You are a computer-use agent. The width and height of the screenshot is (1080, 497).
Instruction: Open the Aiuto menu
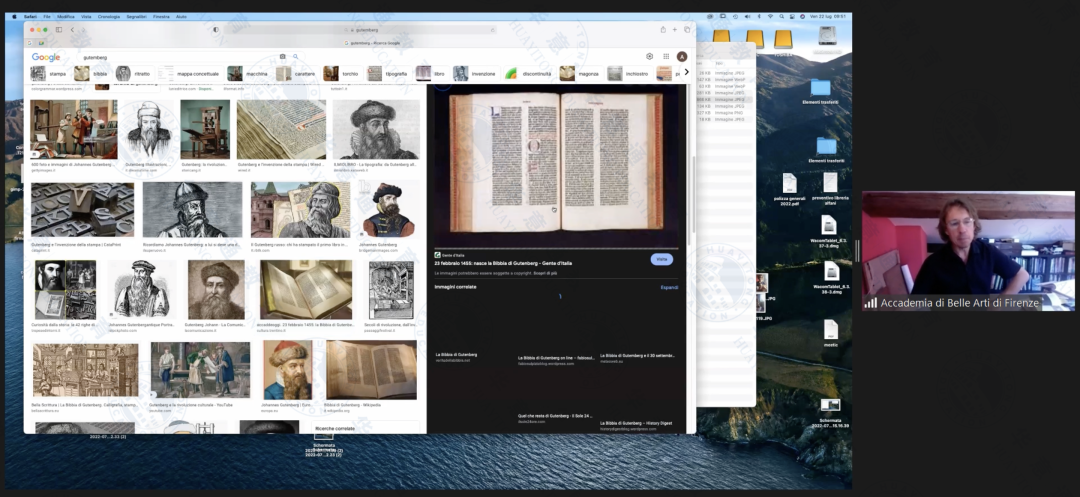coord(181,16)
